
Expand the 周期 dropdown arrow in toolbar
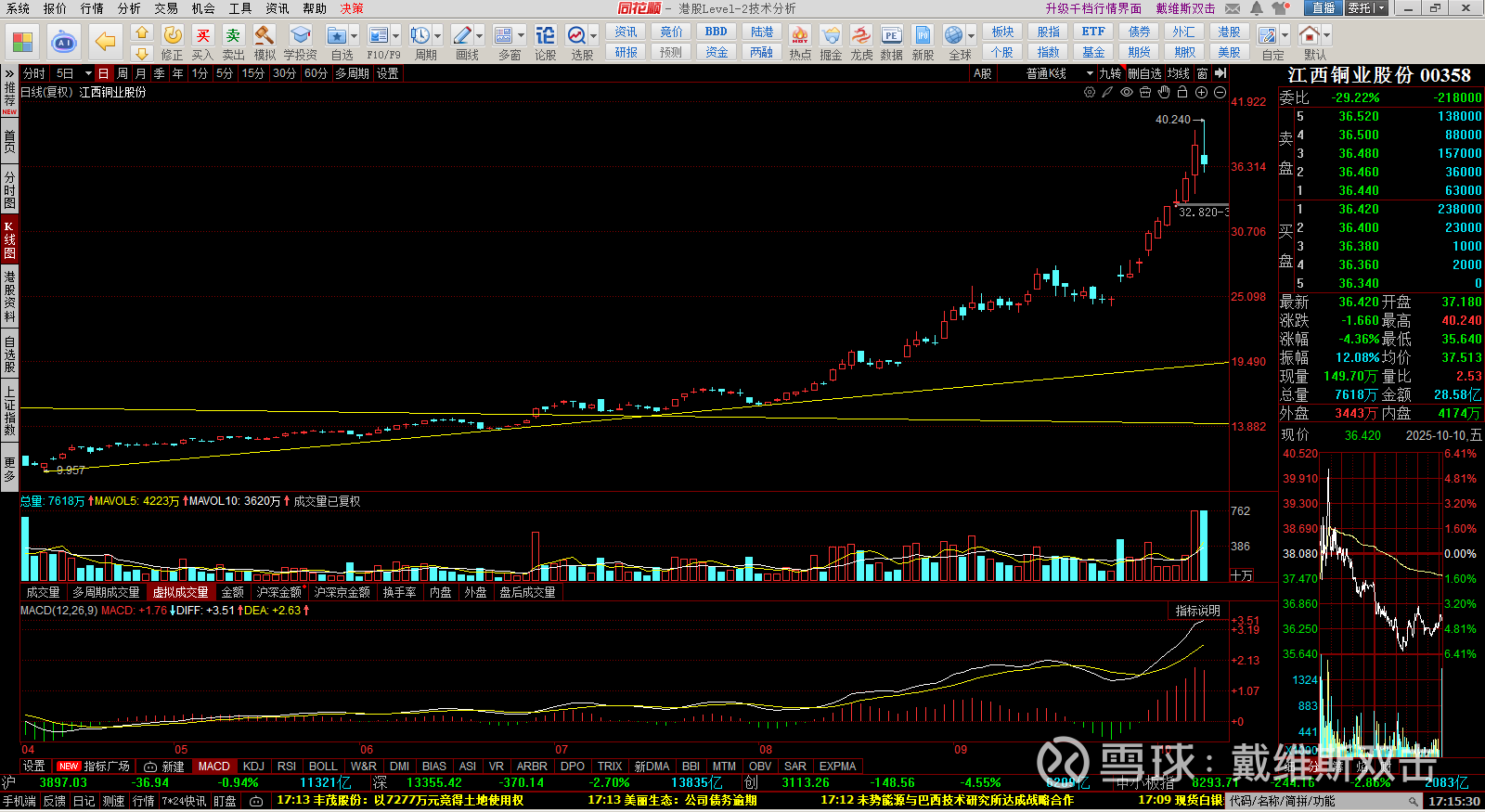[x=437, y=36]
